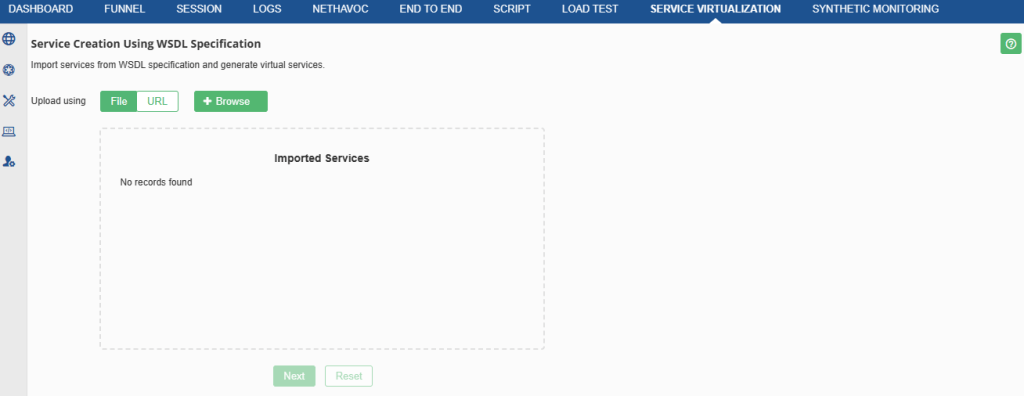Click the 'Import services from WSDL specification' description
The width and height of the screenshot is (1024, 396).
coord(178,65)
